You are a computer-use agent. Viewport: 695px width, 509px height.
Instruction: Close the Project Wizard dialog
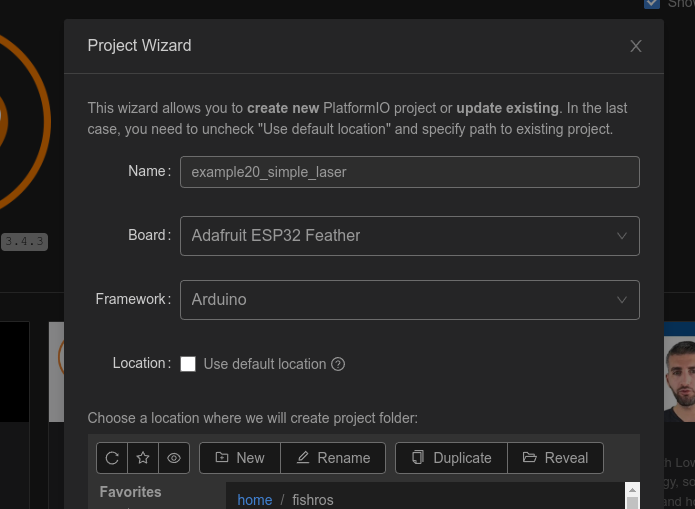pos(636,46)
